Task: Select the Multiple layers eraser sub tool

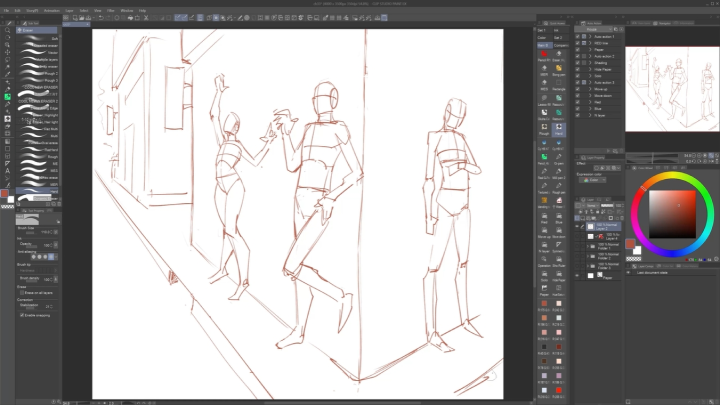Action: (x=38, y=59)
